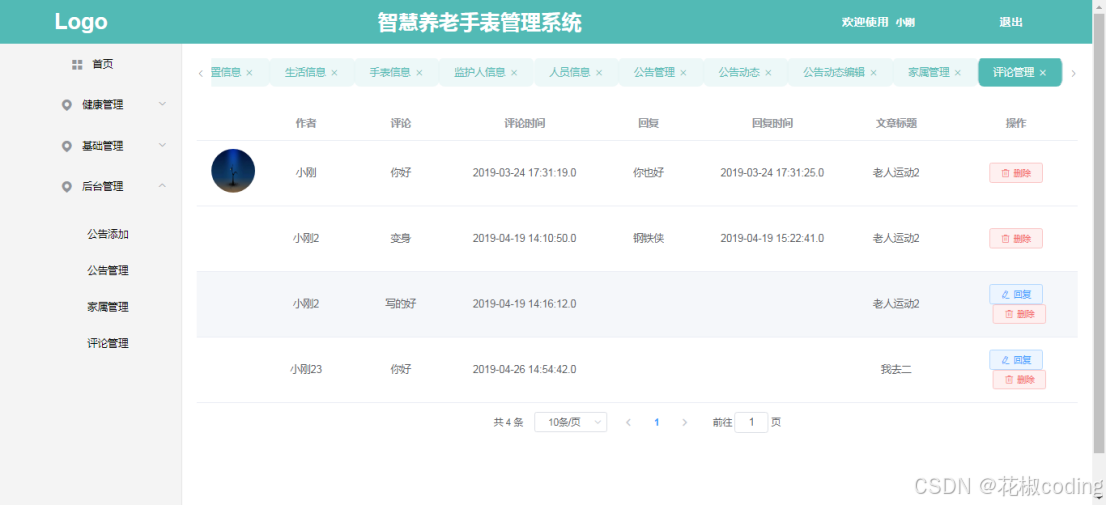
Task: Reply to the 小刚23 comment 你好
Action: [1016, 360]
